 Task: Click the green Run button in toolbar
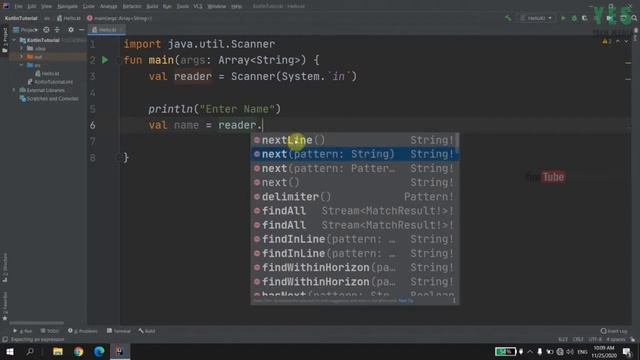(563, 18)
